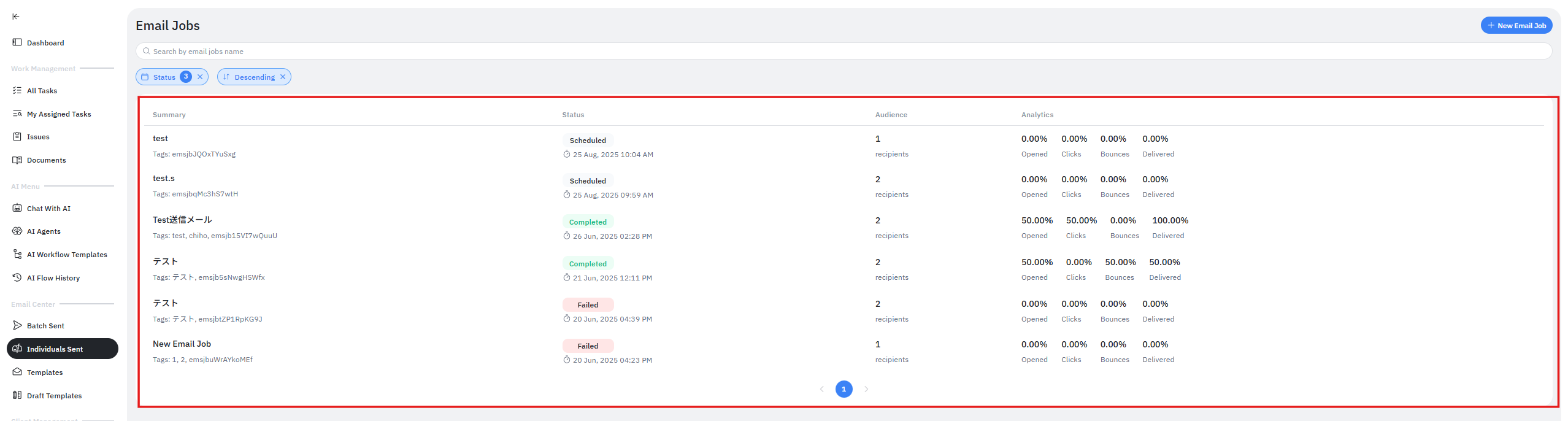
Task: Click the Issues clipboard icon
Action: [17, 137]
